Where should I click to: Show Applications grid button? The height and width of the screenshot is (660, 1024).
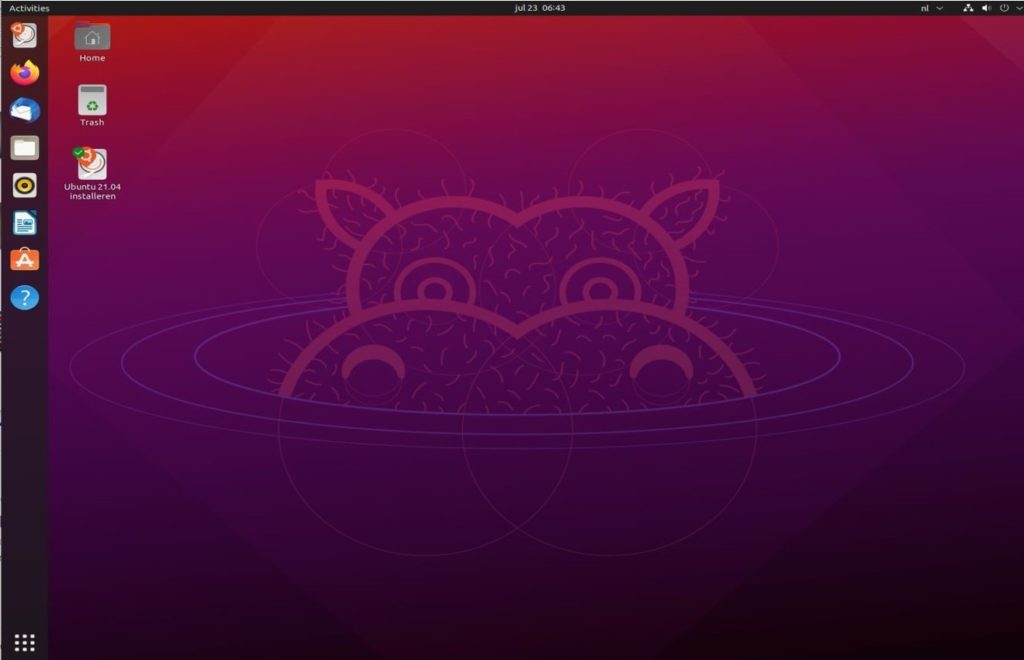click(x=25, y=643)
